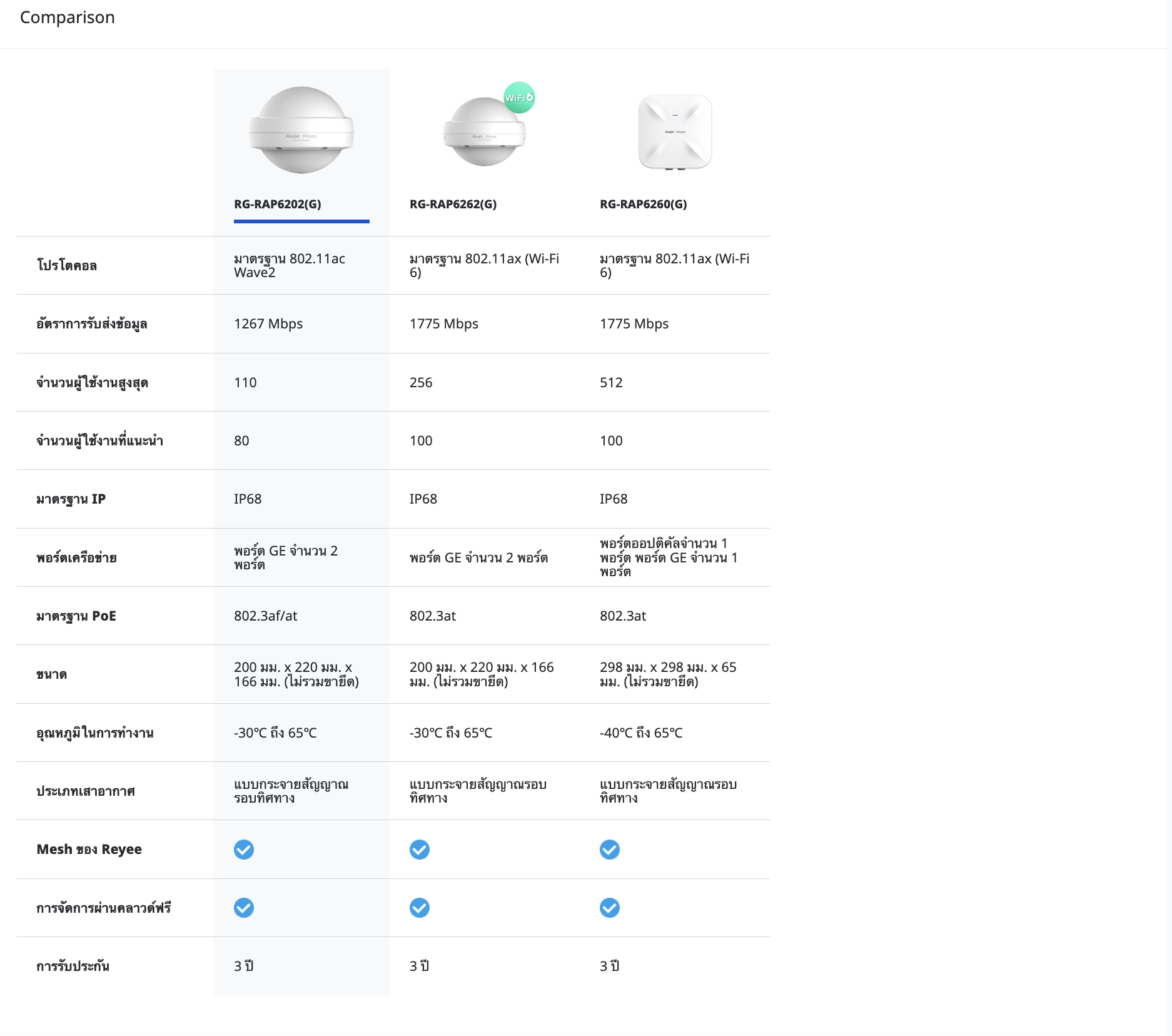Click free cloud management checkmark for RG-RAP6262(G)
1172x1036 pixels.
pos(420,908)
